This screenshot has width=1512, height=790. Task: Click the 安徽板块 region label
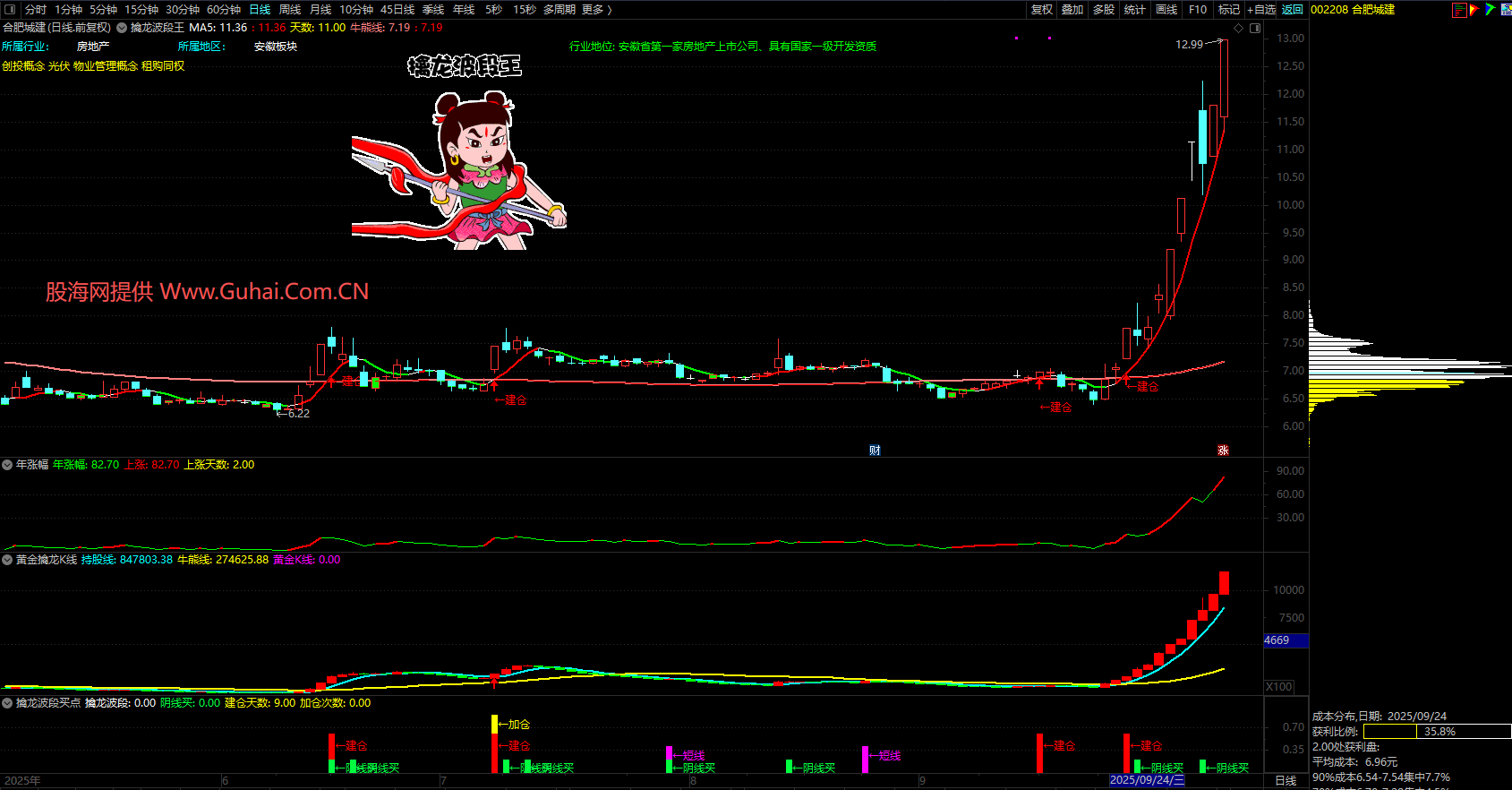click(276, 47)
